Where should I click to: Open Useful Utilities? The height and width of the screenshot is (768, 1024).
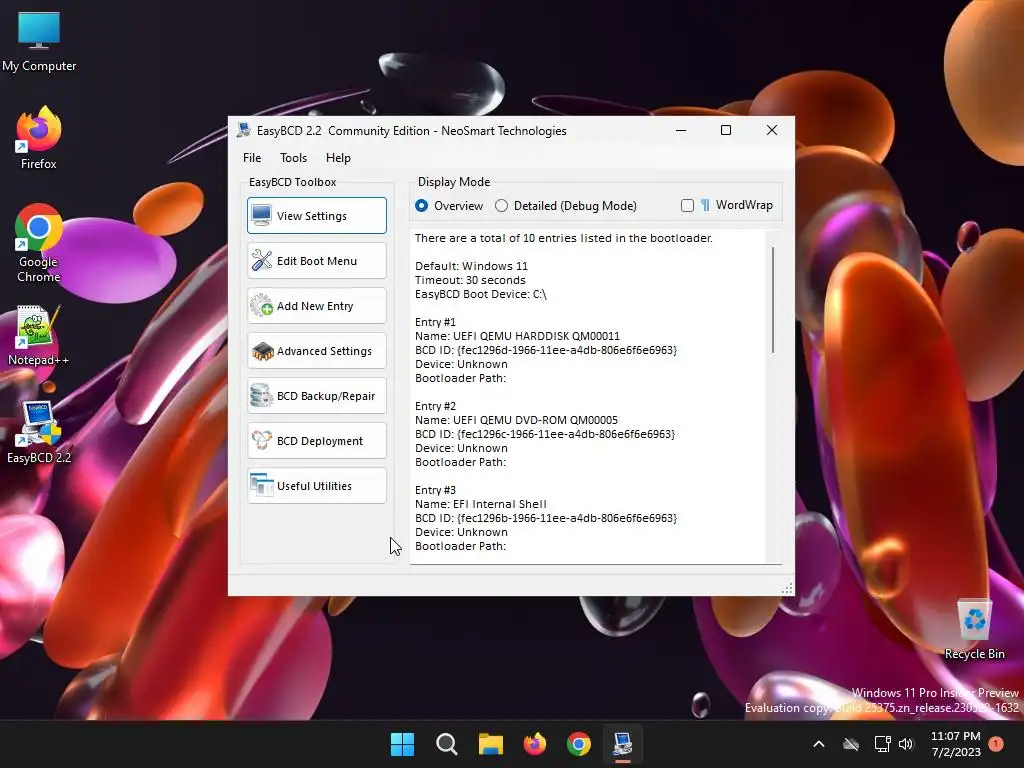[x=317, y=486]
